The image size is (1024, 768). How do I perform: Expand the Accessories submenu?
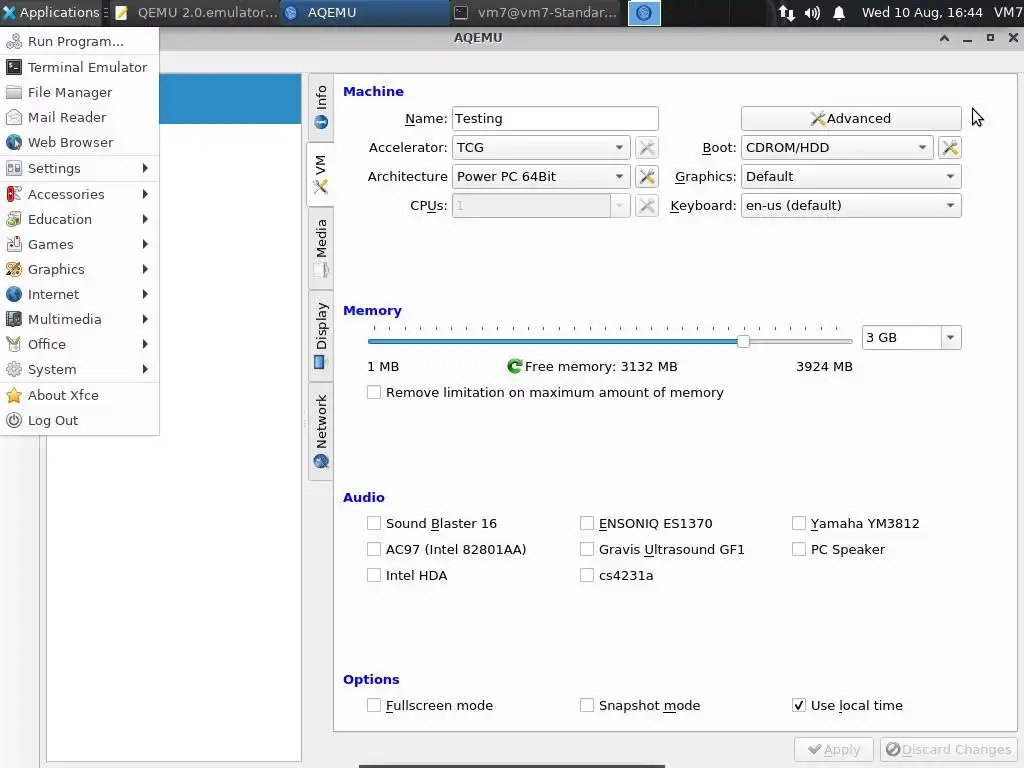click(x=79, y=195)
